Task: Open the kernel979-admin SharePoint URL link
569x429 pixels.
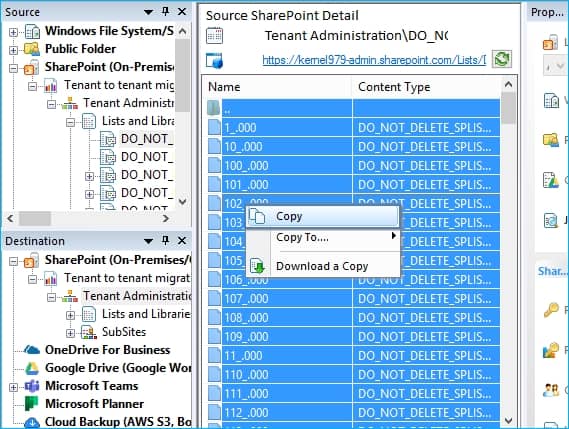Action: [374, 60]
